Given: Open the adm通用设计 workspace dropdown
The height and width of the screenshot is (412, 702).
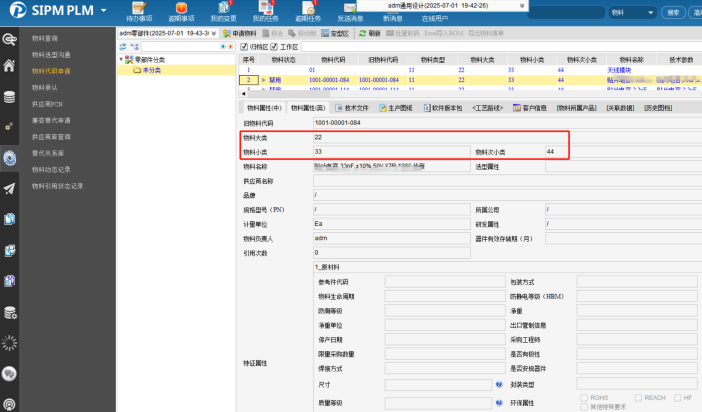Looking at the screenshot, I should point(522,6).
